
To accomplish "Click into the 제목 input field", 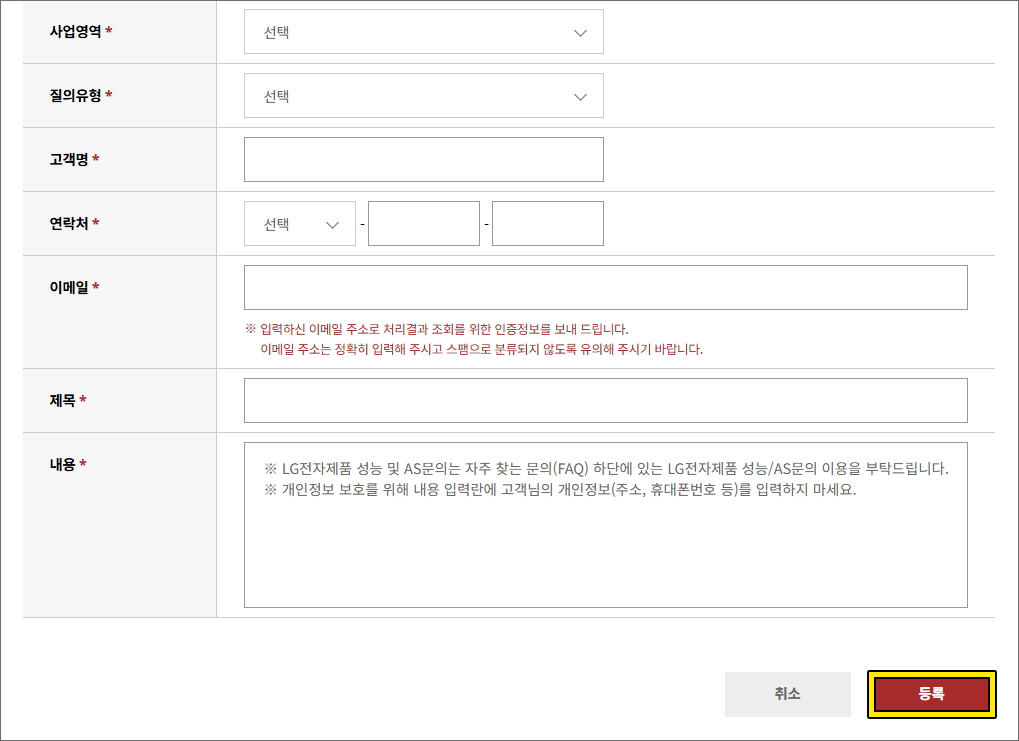I will click(x=605, y=401).
